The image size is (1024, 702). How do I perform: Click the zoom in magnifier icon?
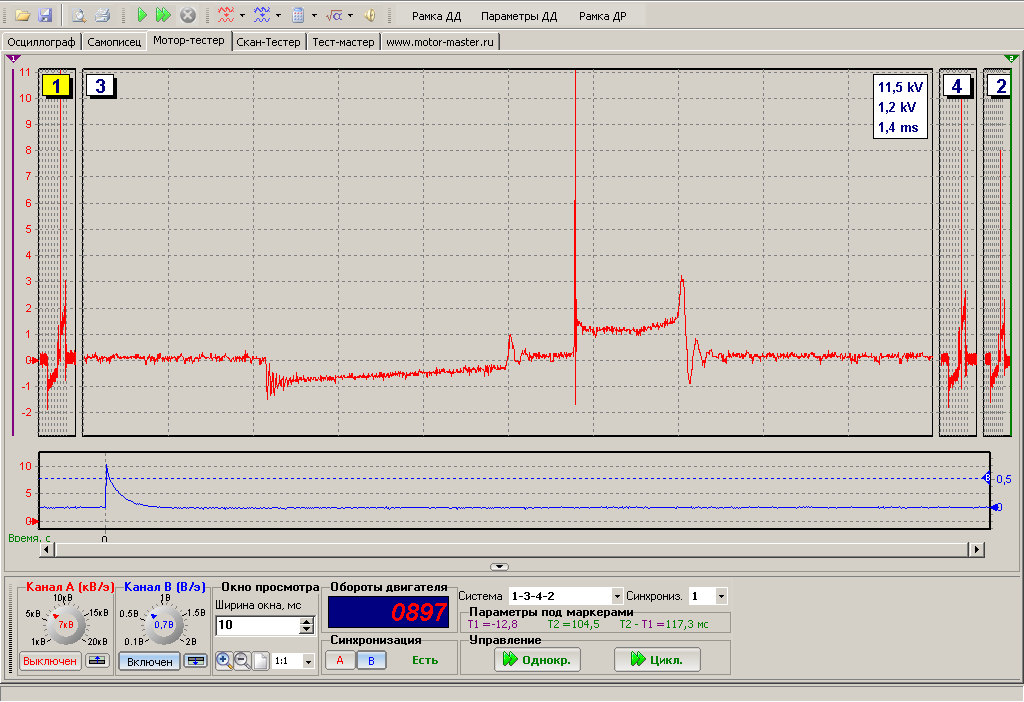click(224, 660)
